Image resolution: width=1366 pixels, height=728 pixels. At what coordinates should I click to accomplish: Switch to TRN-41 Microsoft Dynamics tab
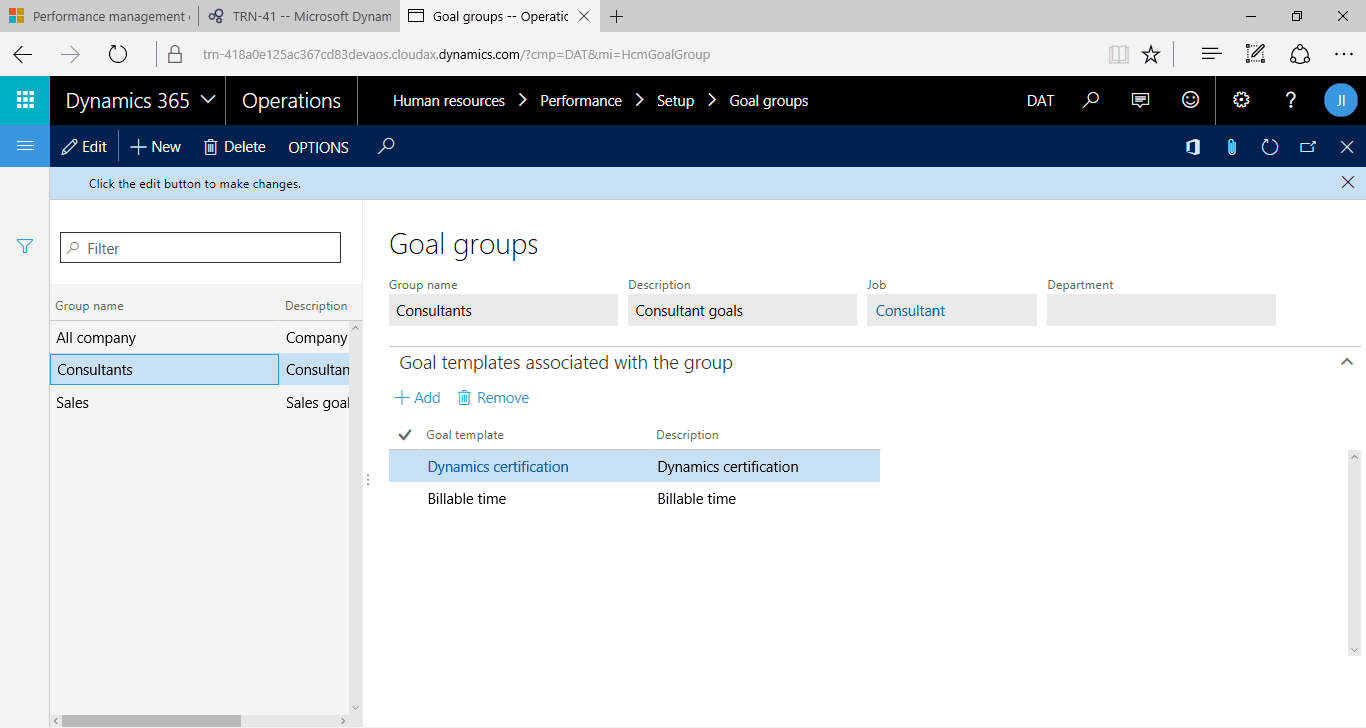click(299, 16)
